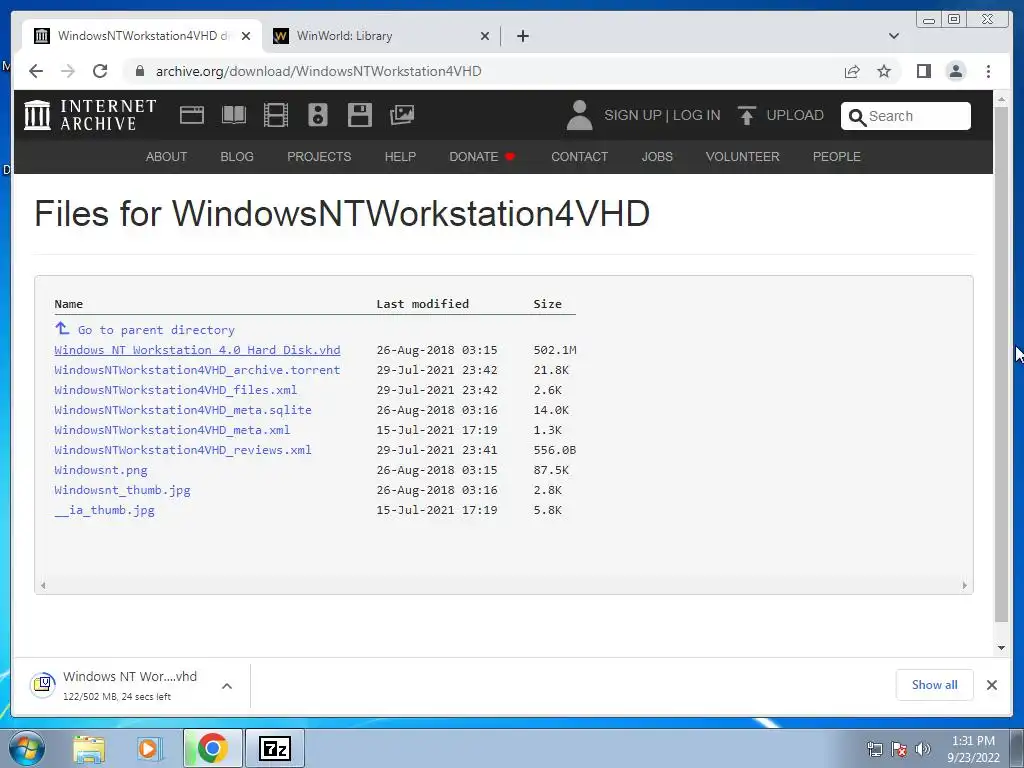Screen dimensions: 1024x768
Task: Open Windows Media Player from the taskbar
Action: tap(148, 748)
